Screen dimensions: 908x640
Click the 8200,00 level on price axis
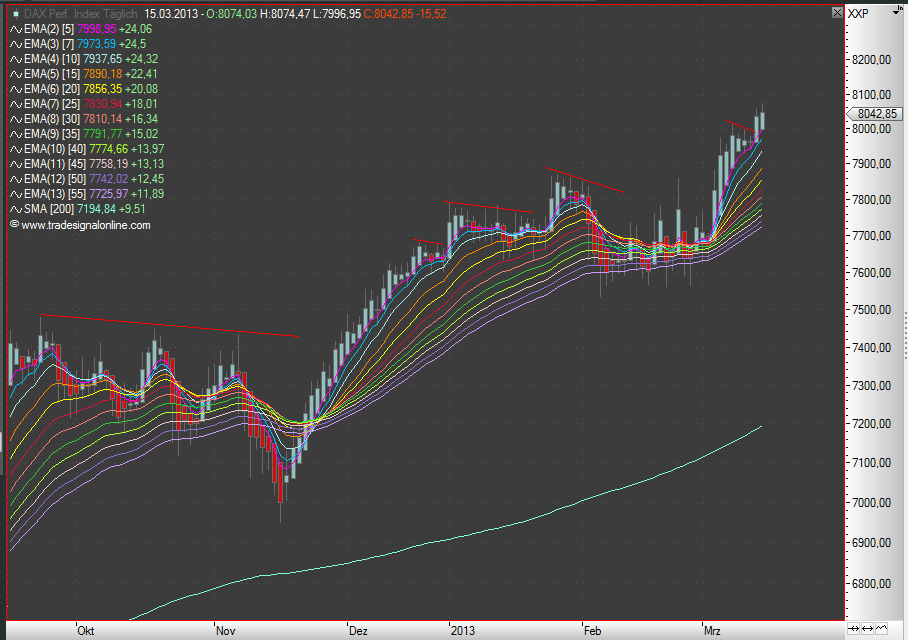(x=870, y=60)
